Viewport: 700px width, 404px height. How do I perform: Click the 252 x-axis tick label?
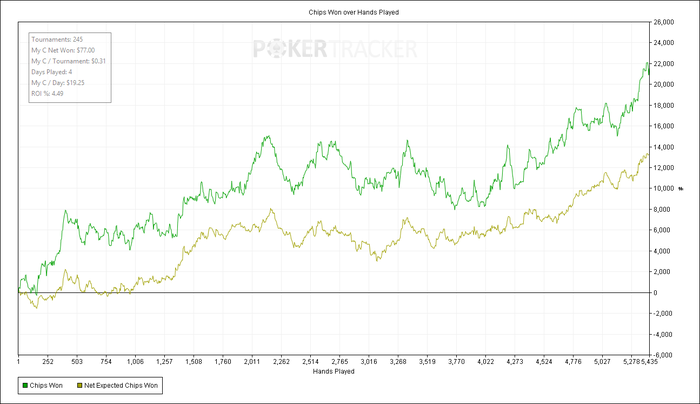[48, 362]
